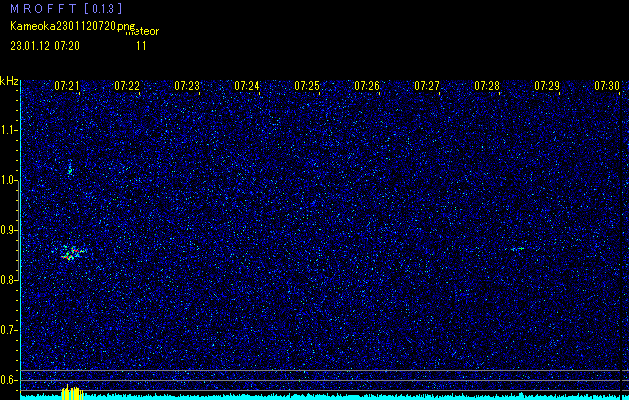Click the 07:26 time axis marker
The height and width of the screenshot is (400, 629).
(x=367, y=86)
